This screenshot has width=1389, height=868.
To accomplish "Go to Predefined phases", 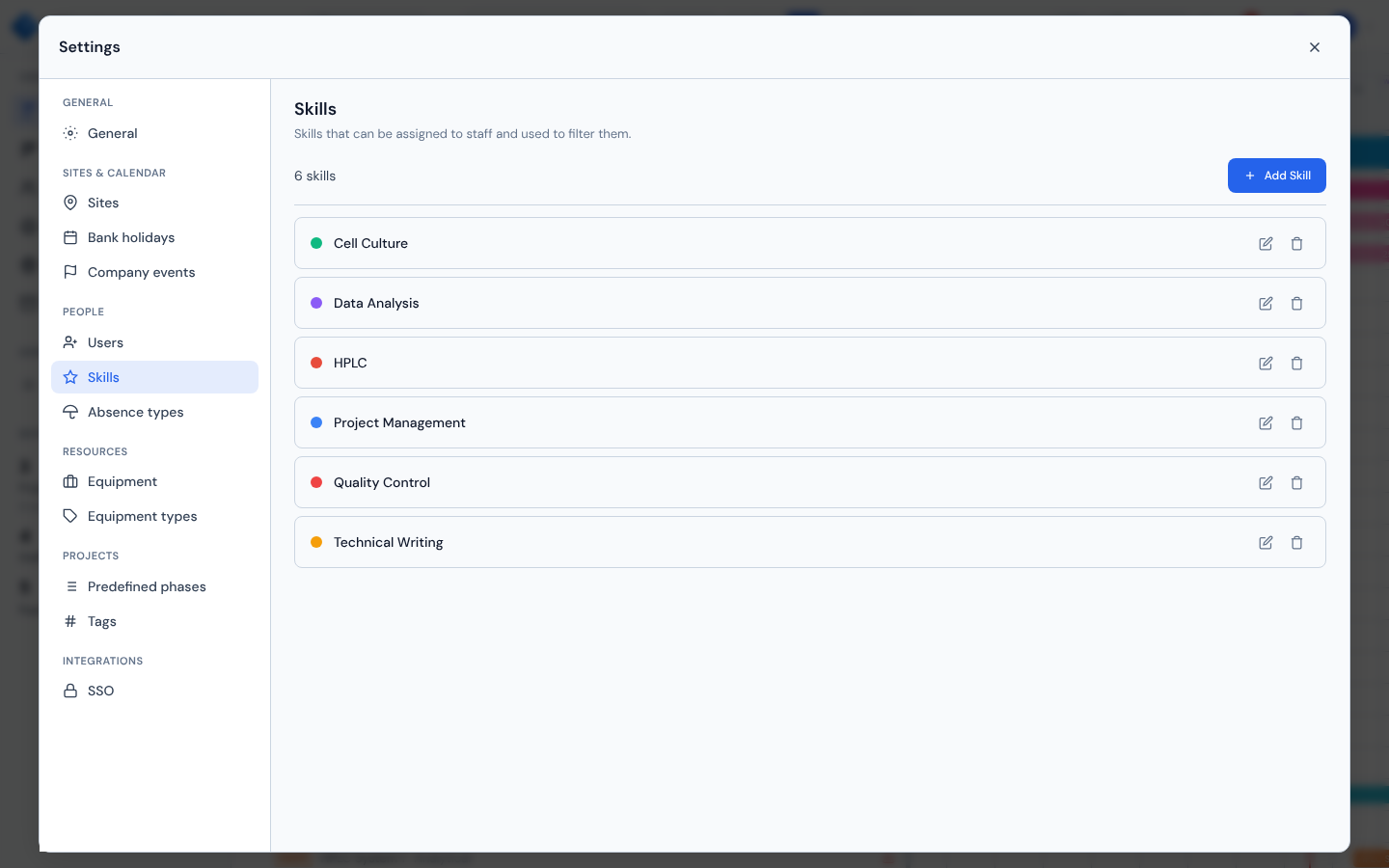I will coord(154,586).
